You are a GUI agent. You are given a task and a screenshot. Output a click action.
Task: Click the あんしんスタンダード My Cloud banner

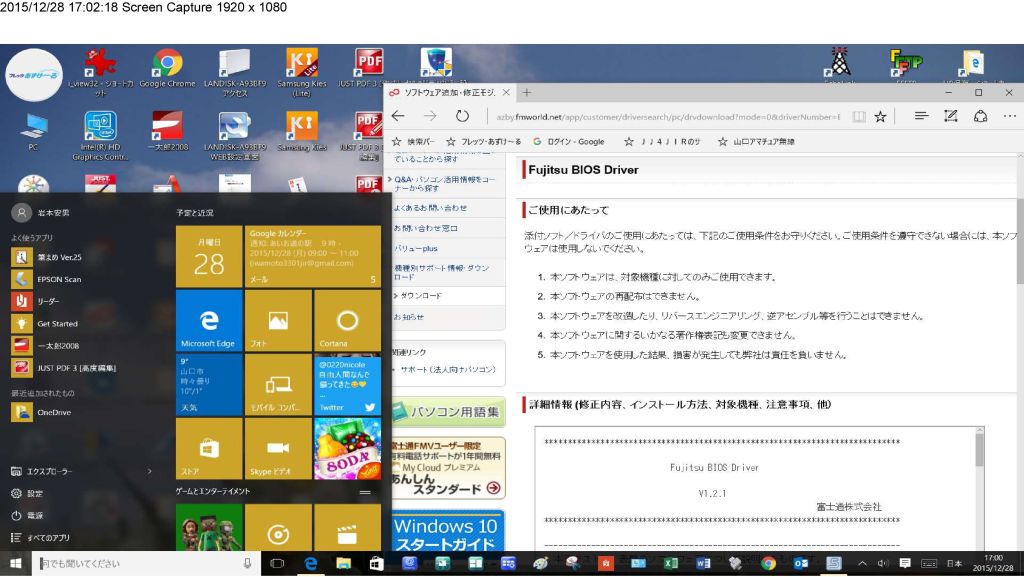coord(448,468)
